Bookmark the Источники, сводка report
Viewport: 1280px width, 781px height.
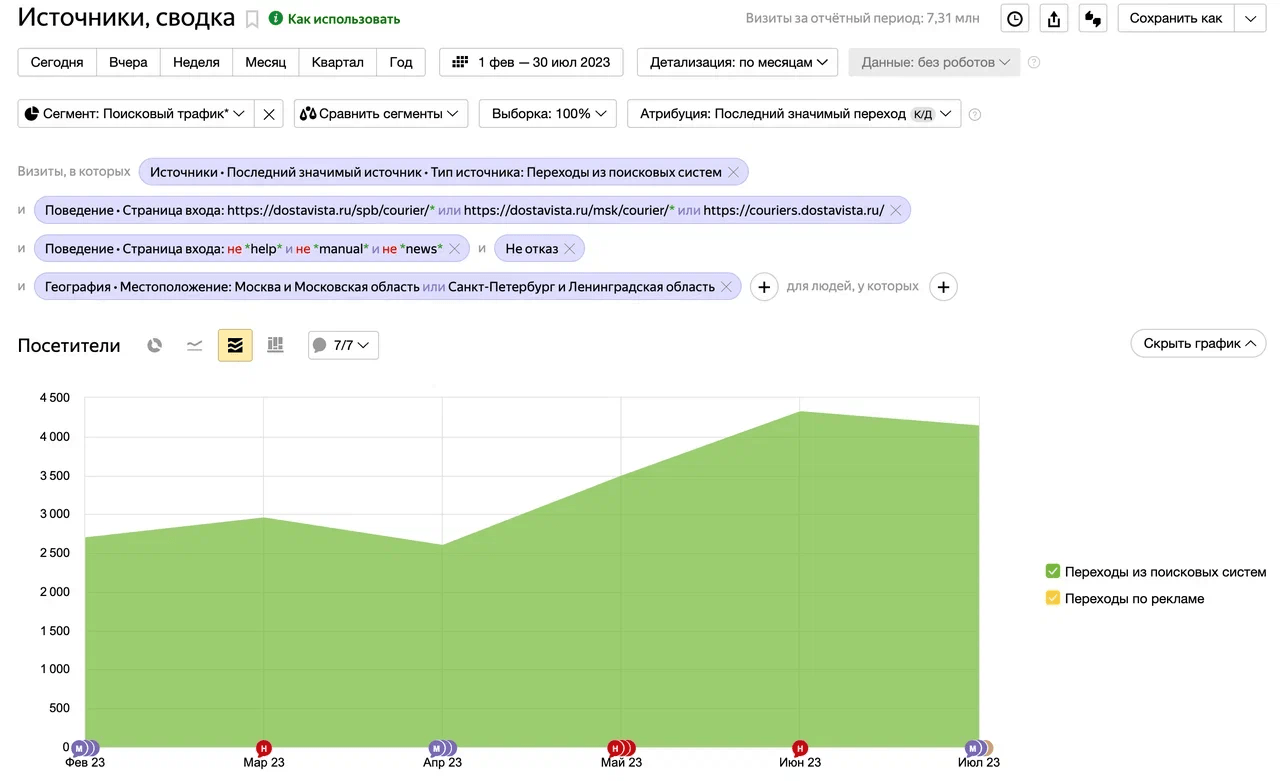point(252,19)
